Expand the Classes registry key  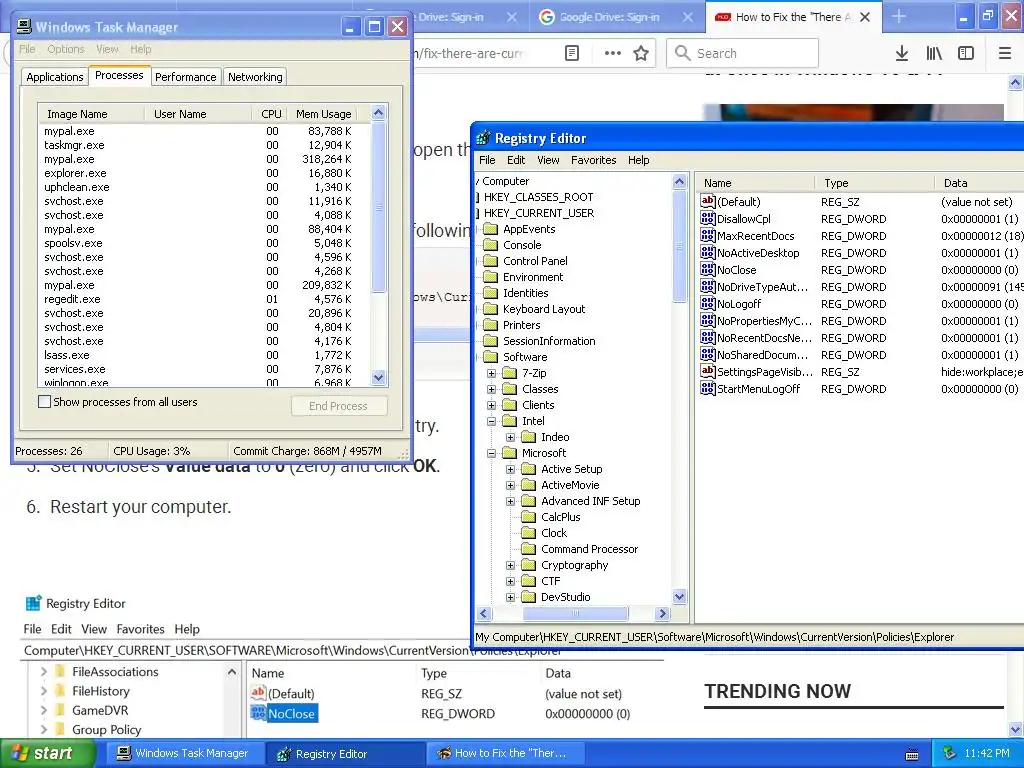pyautogui.click(x=492, y=389)
